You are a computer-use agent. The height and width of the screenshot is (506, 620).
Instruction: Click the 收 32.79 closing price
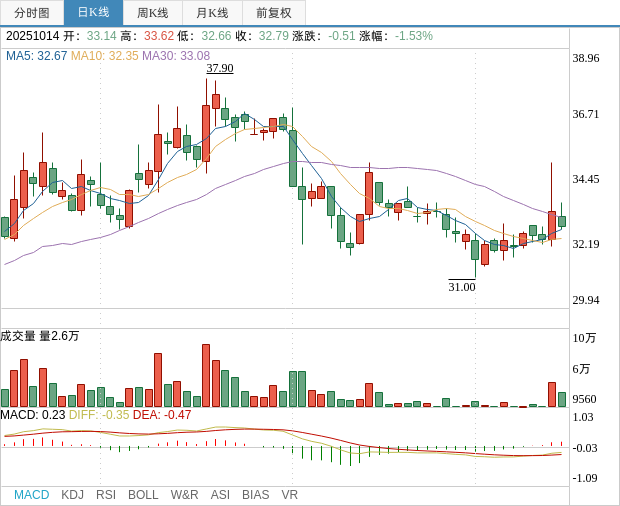262,36
